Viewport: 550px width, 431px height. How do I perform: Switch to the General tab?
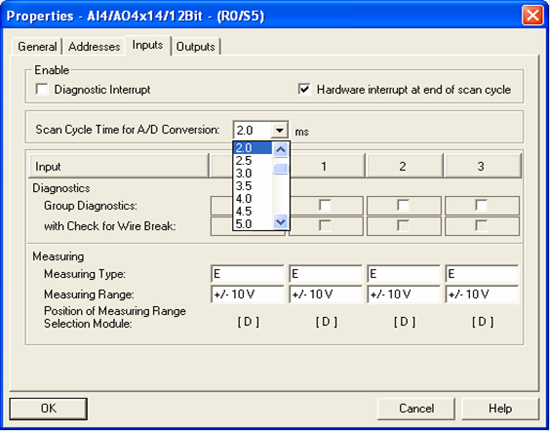click(37, 47)
